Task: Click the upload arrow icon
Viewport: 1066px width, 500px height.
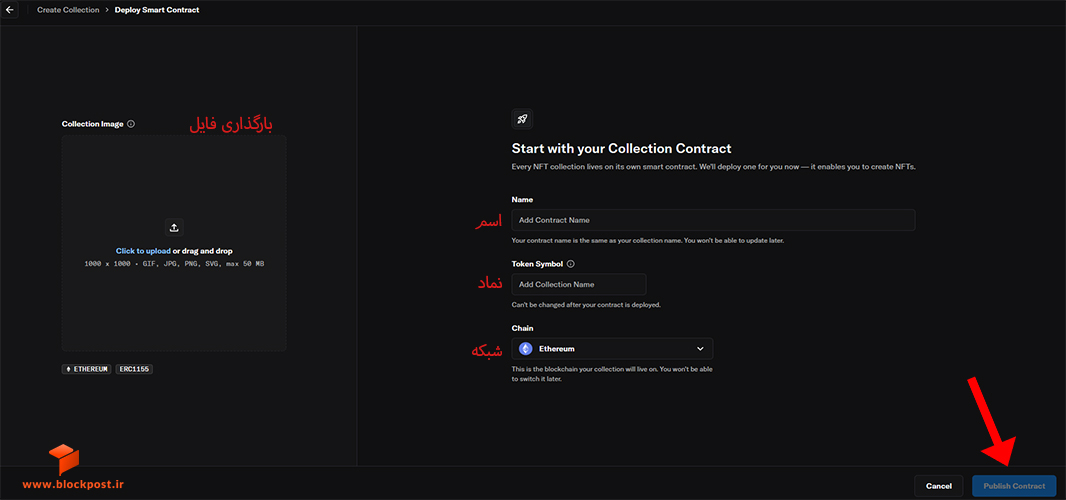Action: tap(174, 228)
